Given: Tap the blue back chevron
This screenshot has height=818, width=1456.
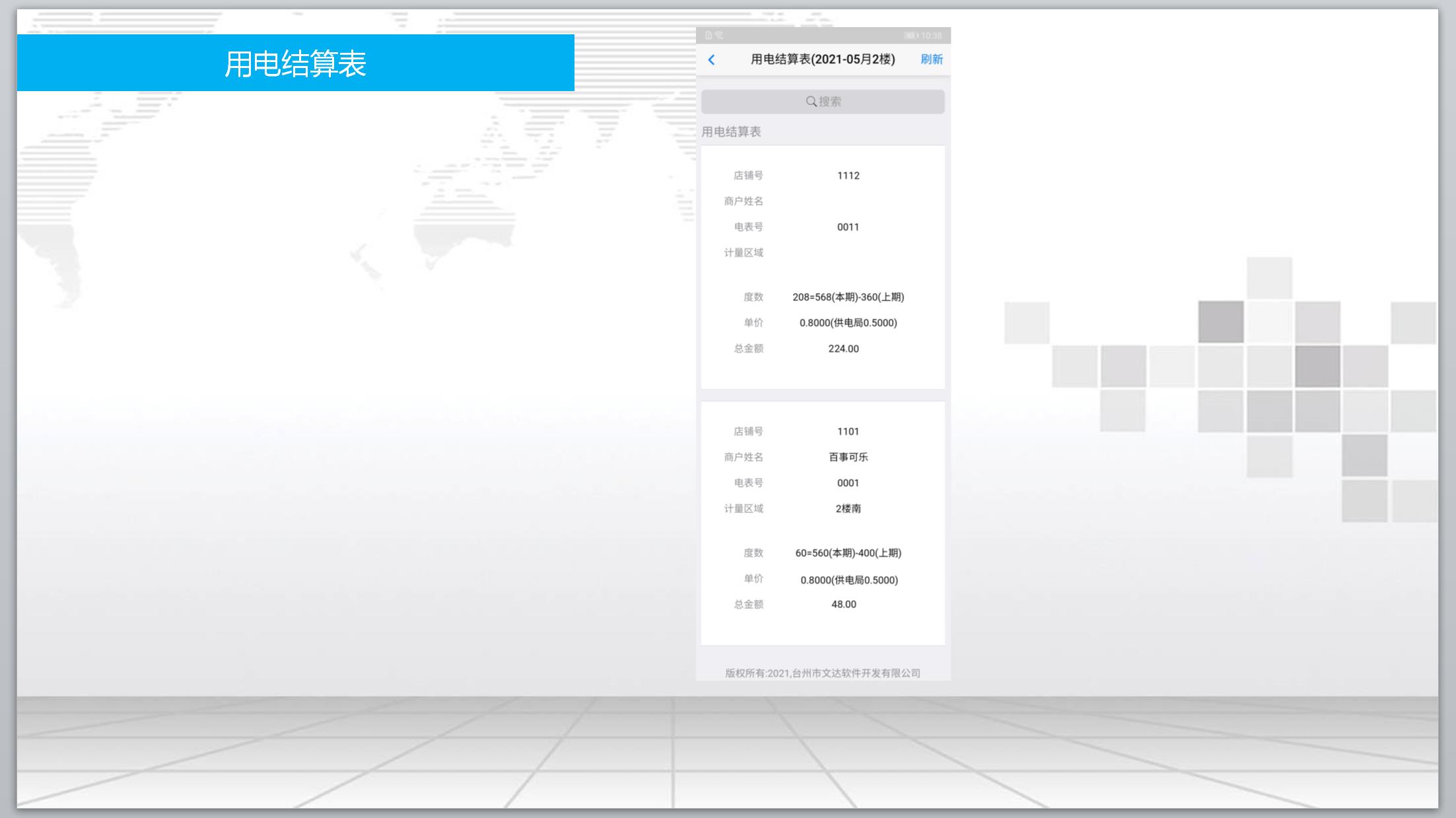Looking at the screenshot, I should click(711, 59).
